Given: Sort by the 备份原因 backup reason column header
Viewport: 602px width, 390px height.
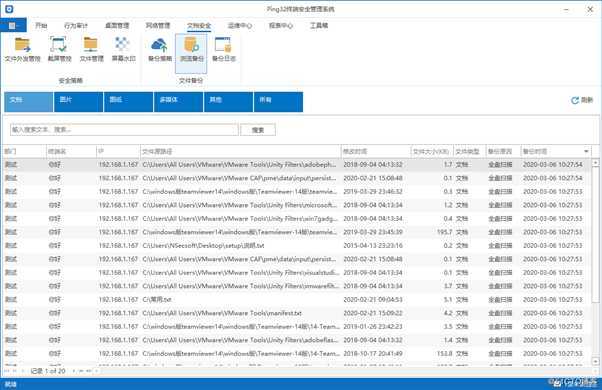Looking at the screenshot, I should click(x=503, y=151).
